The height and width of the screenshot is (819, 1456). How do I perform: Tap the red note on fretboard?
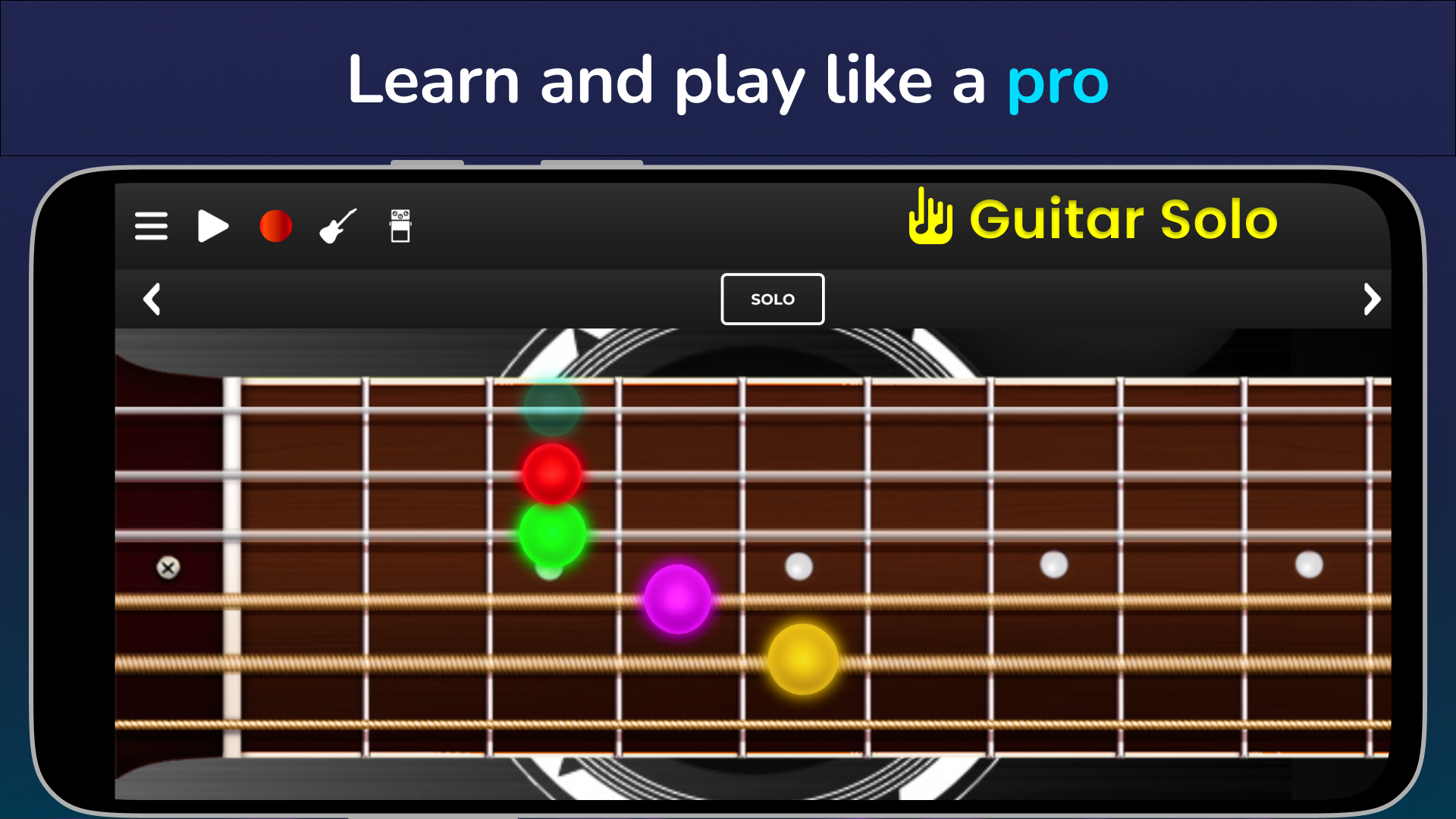pos(552,474)
